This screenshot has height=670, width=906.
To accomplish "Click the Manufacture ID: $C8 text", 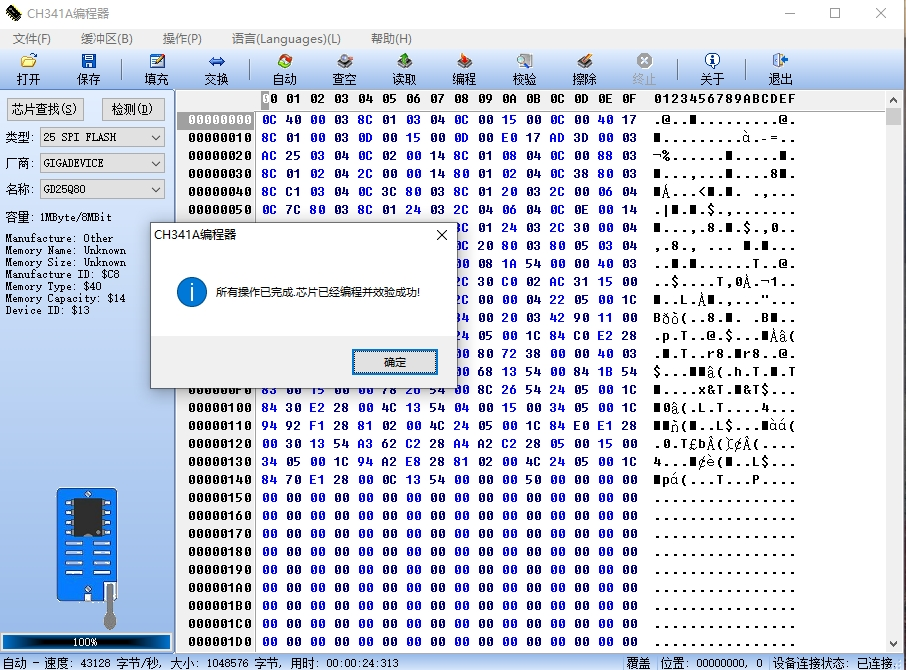I will coord(62,274).
